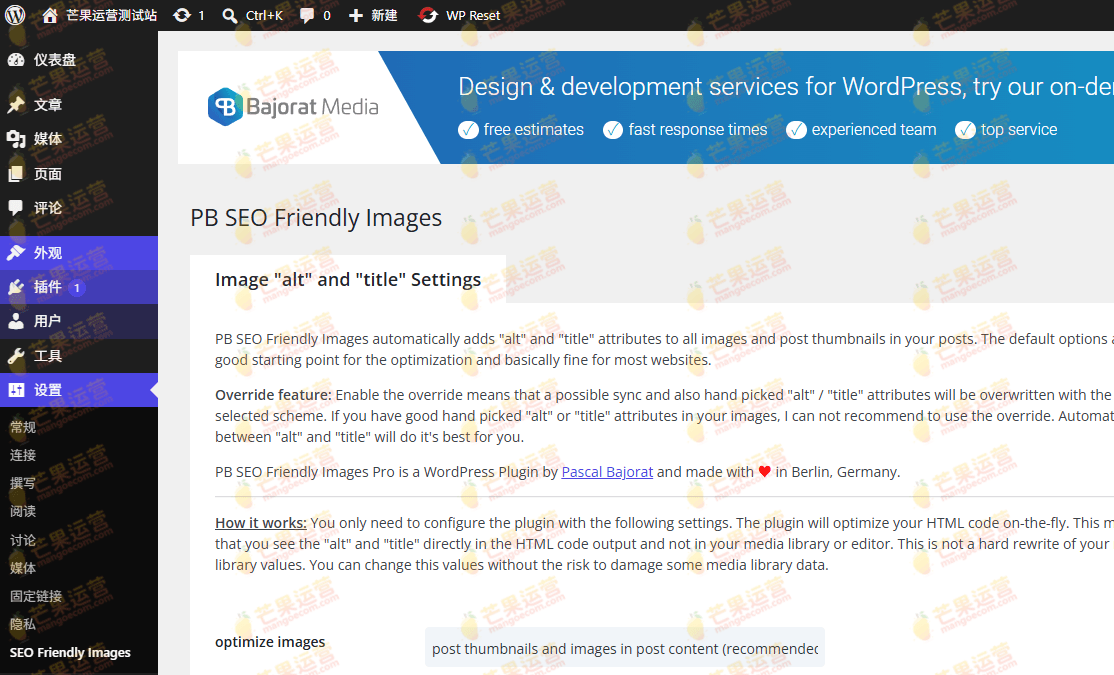Click the "fast response times" banner text
The image size is (1114, 675).
point(698,129)
